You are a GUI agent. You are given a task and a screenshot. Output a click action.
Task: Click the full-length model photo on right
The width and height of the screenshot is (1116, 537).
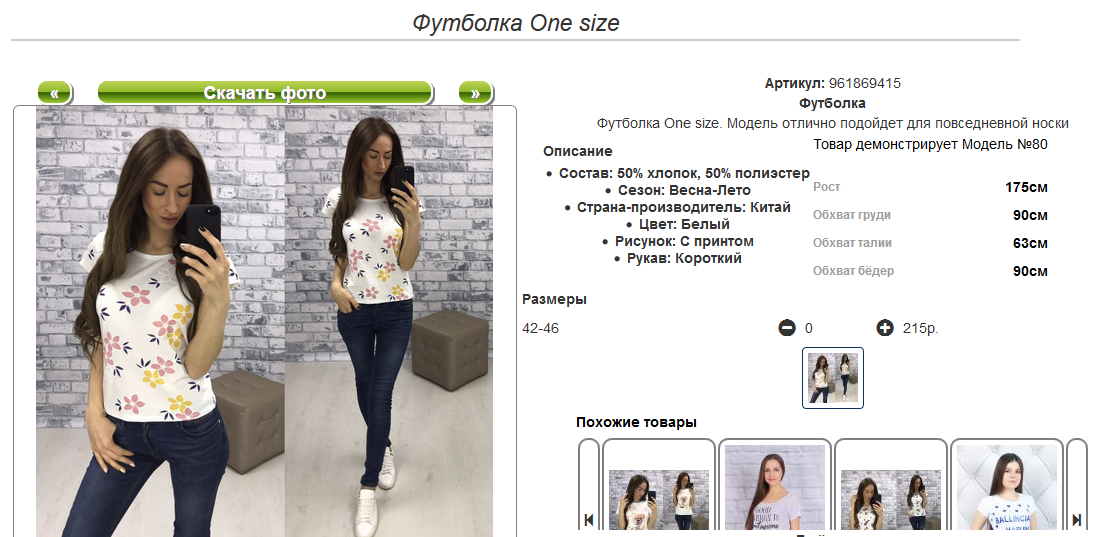click(389, 321)
